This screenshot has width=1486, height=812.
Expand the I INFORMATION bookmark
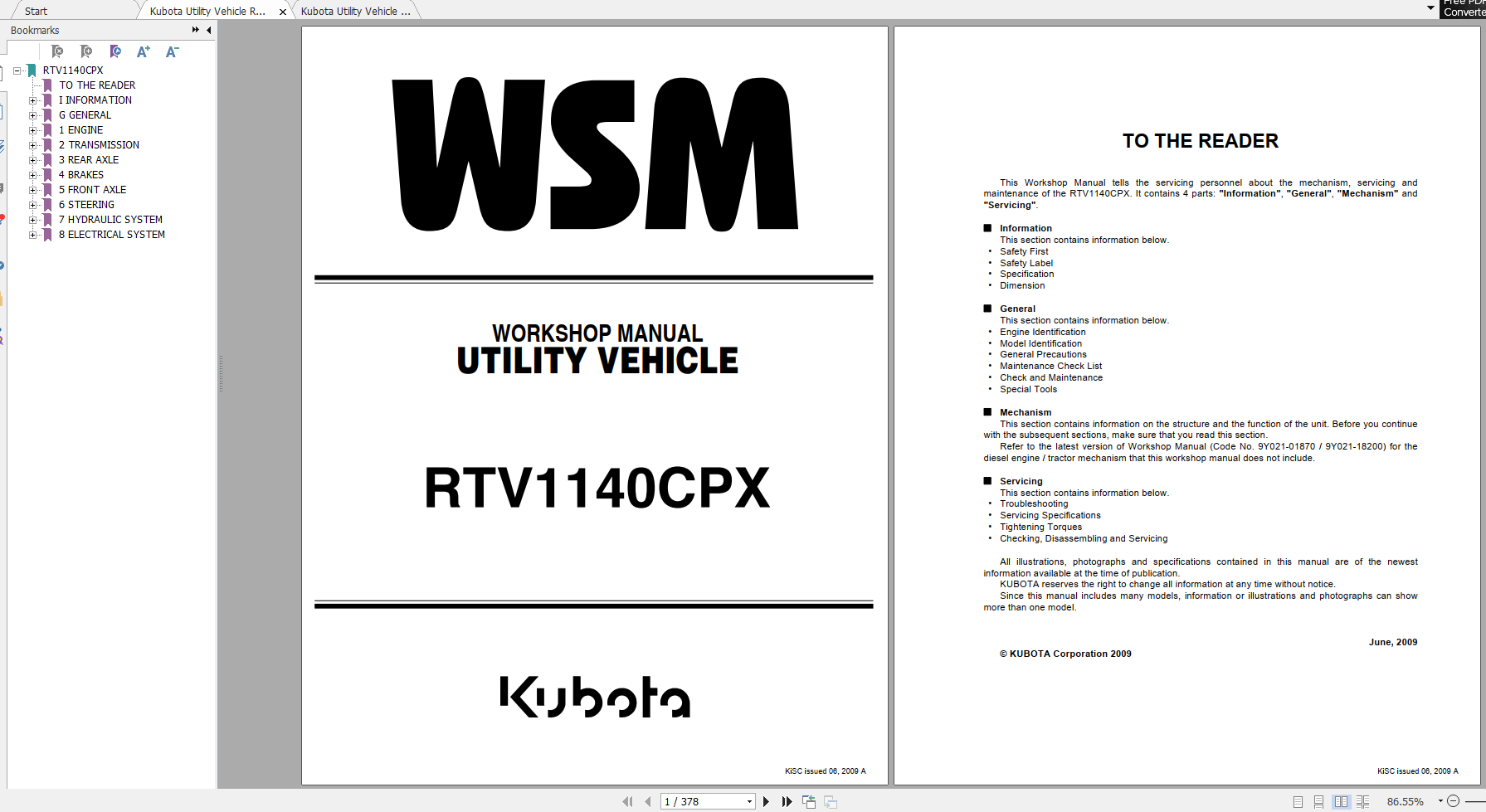pyautogui.click(x=33, y=100)
